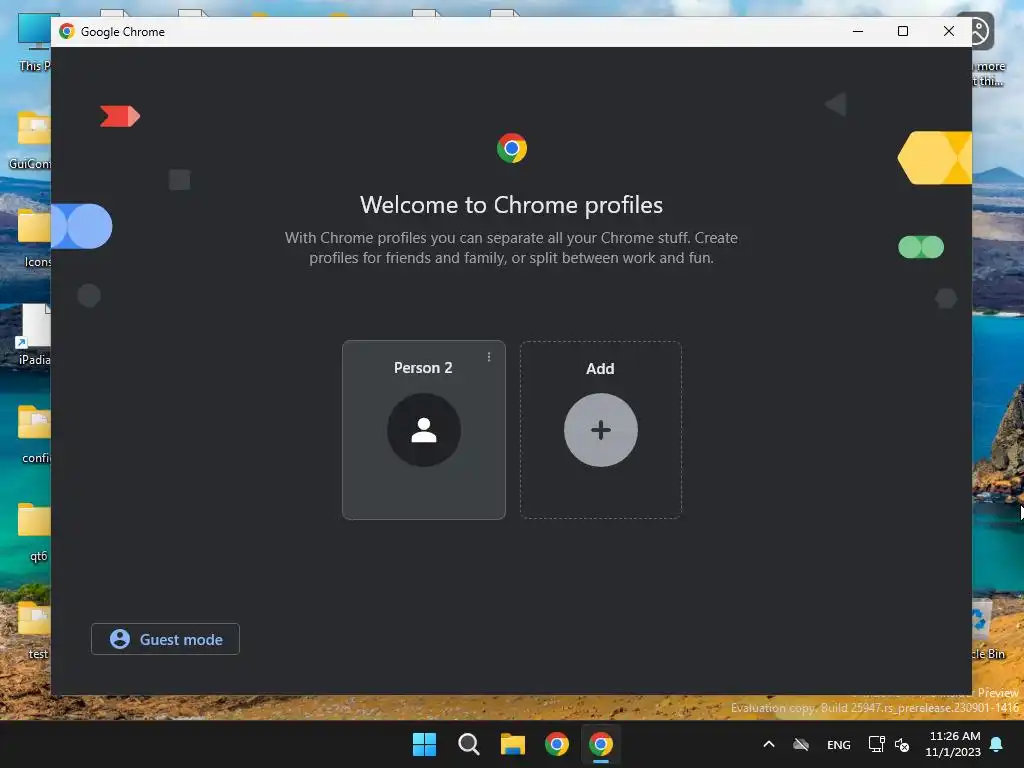The height and width of the screenshot is (768, 1024).
Task: Open the network display tray icon
Action: 876,744
